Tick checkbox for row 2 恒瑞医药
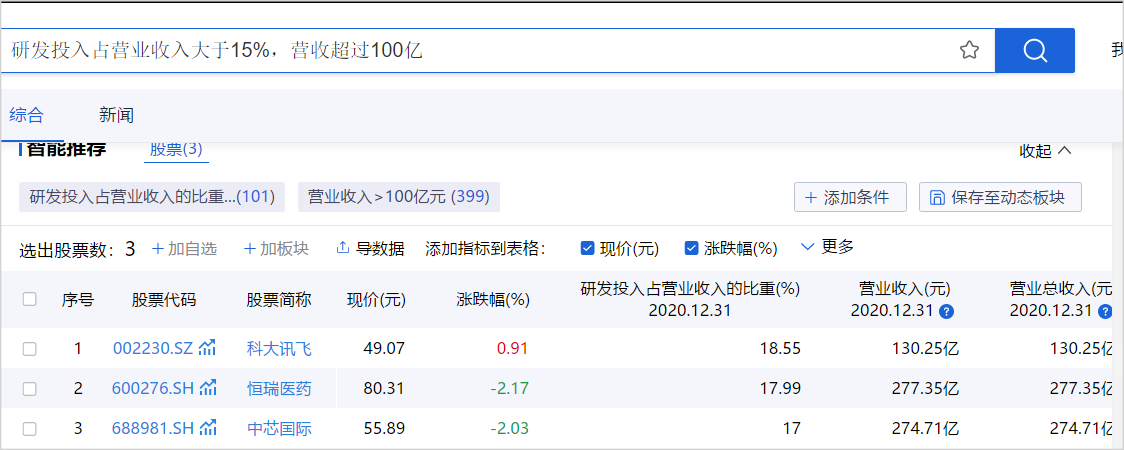The image size is (1124, 450). pos(29,389)
